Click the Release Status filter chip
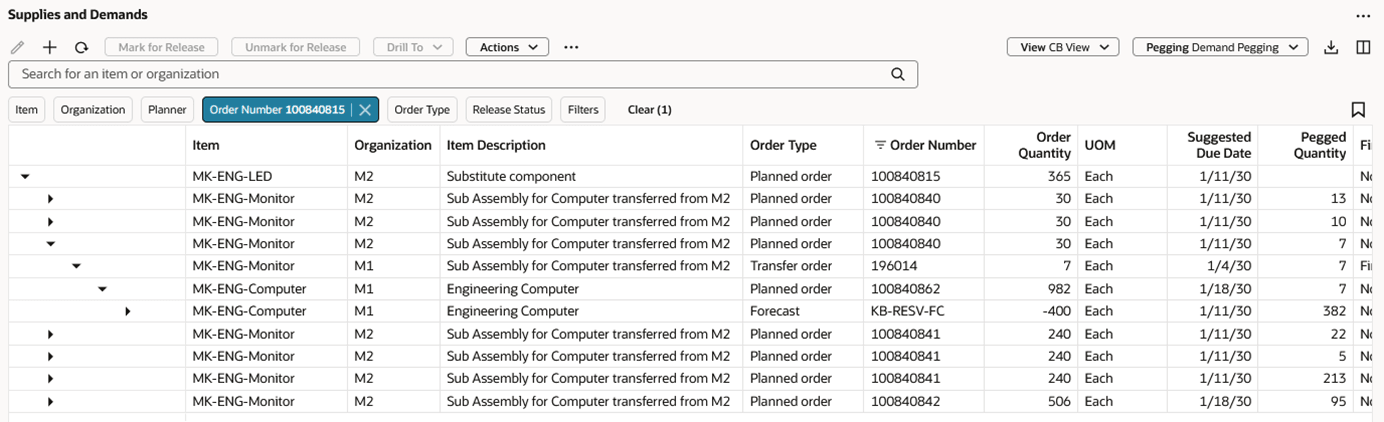 point(508,110)
